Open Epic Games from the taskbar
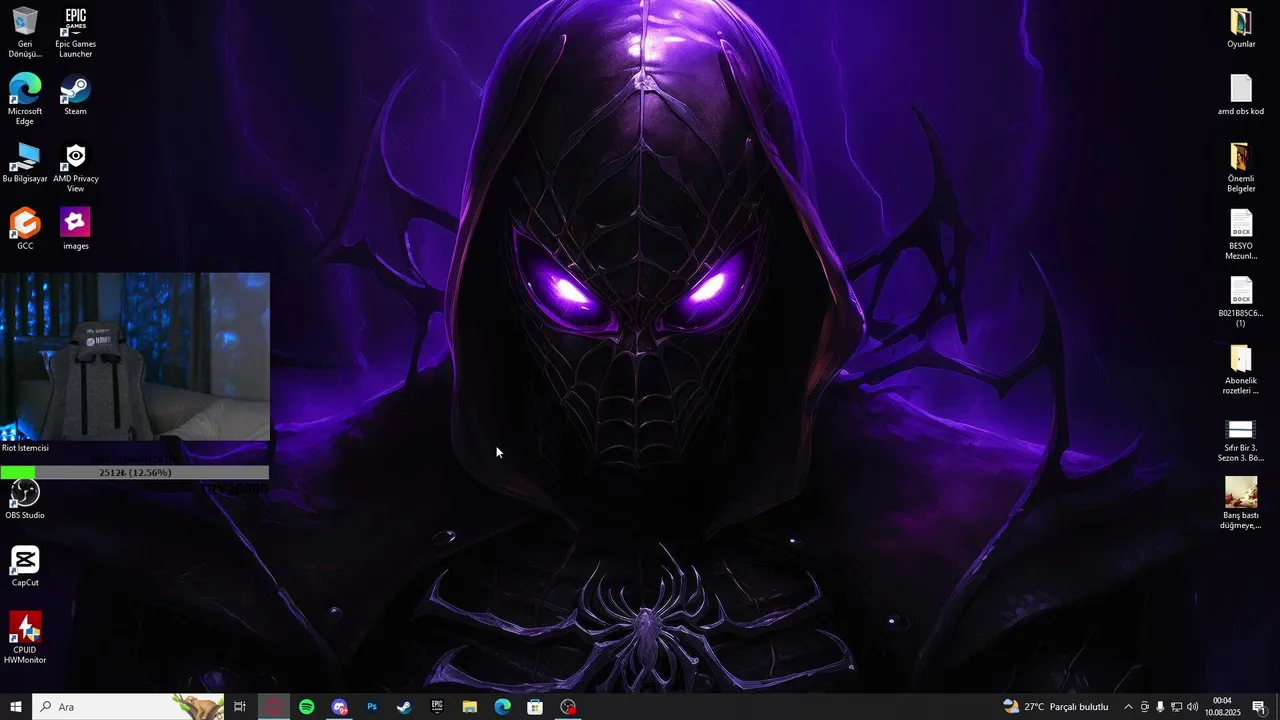1280x720 pixels. point(437,707)
